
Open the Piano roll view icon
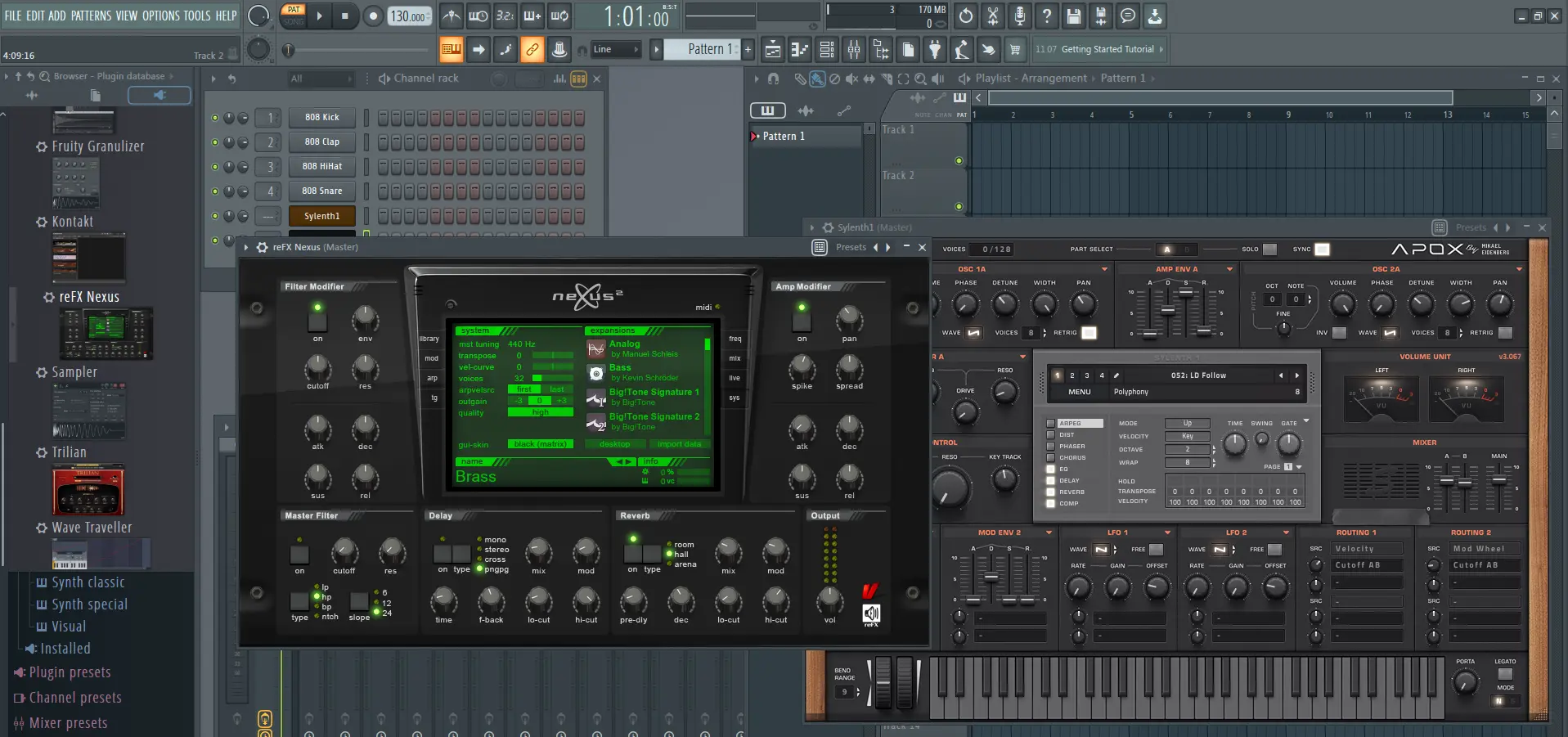click(x=800, y=50)
